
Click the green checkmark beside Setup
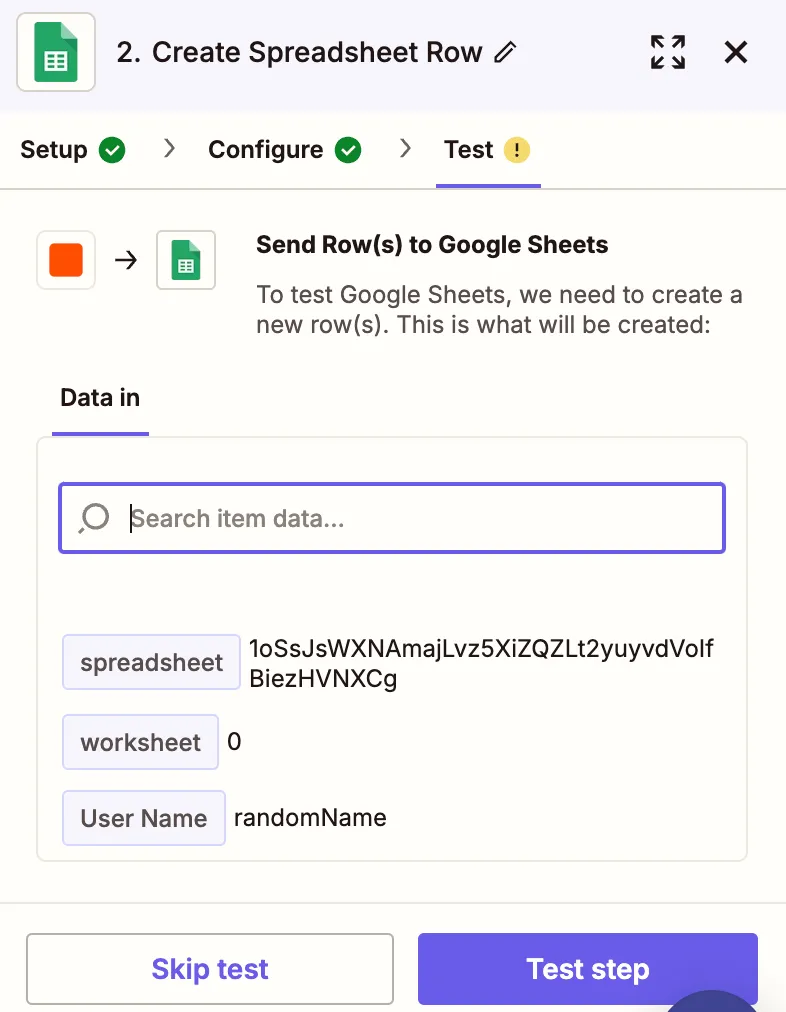112,150
